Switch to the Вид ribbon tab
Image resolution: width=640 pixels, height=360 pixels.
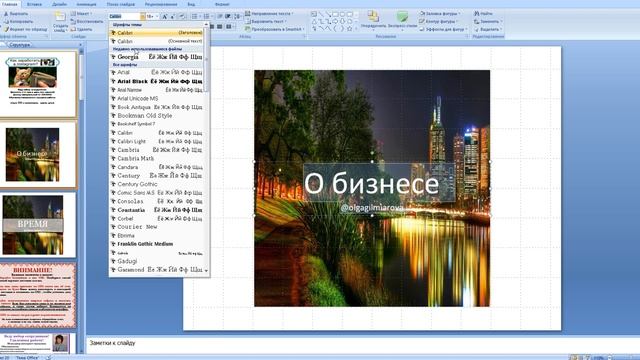tap(191, 4)
